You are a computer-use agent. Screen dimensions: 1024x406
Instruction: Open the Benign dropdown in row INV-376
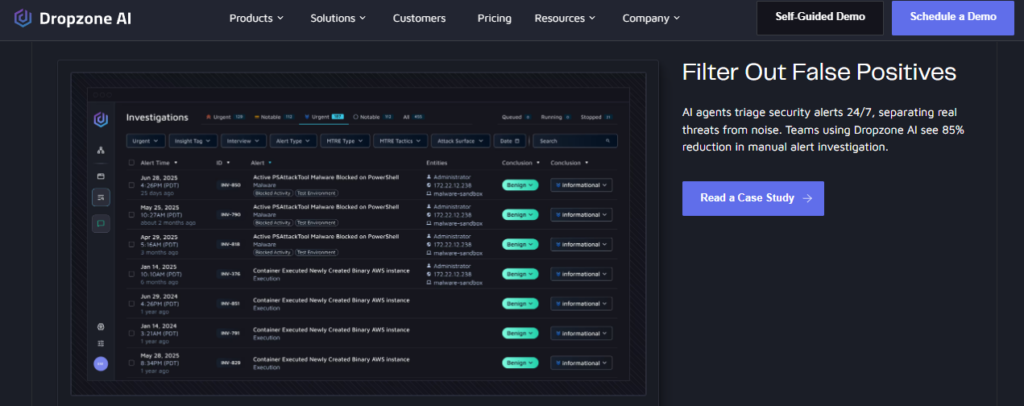click(520, 274)
